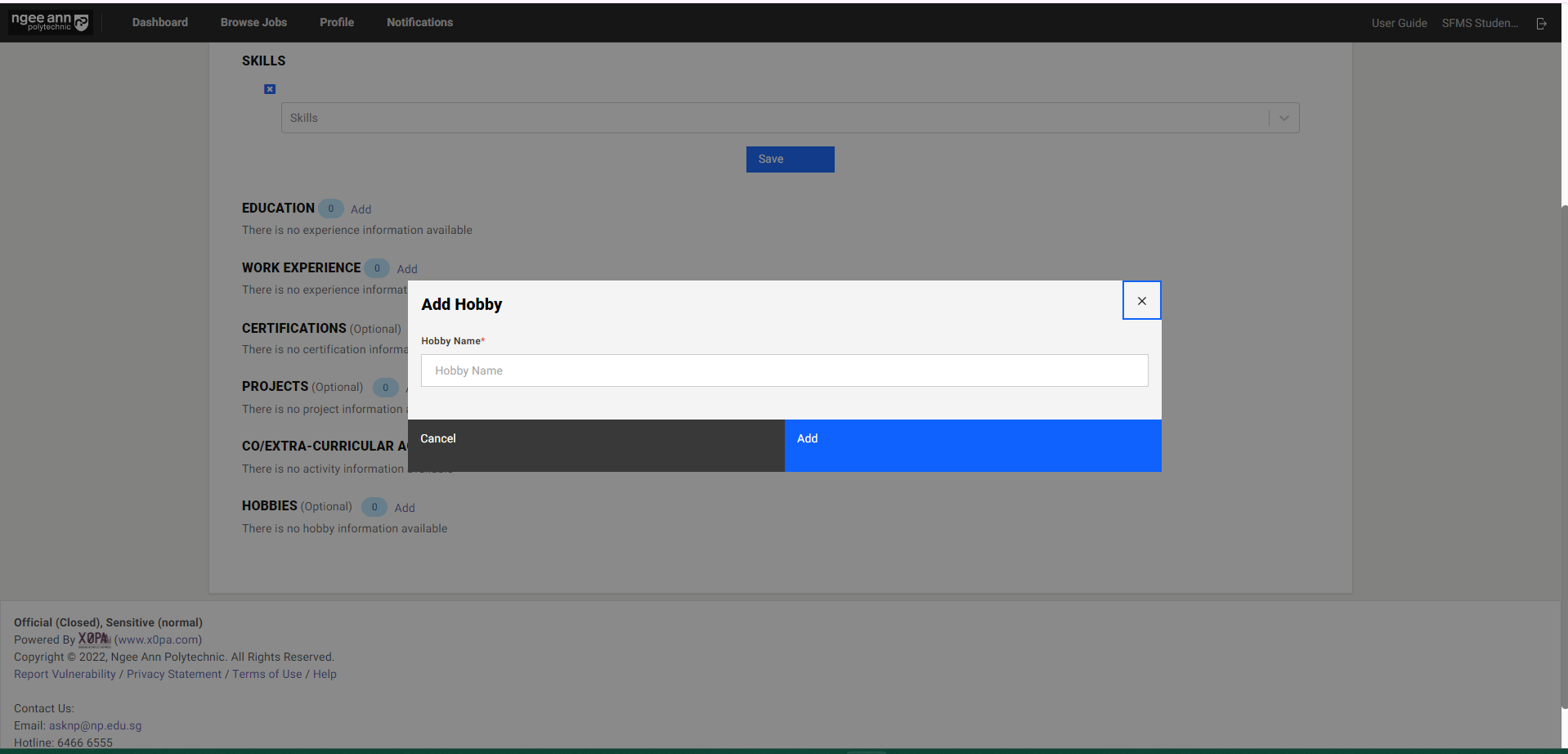Click the Hobbies count badge
Image resolution: width=1568 pixels, height=754 pixels.
click(374, 507)
